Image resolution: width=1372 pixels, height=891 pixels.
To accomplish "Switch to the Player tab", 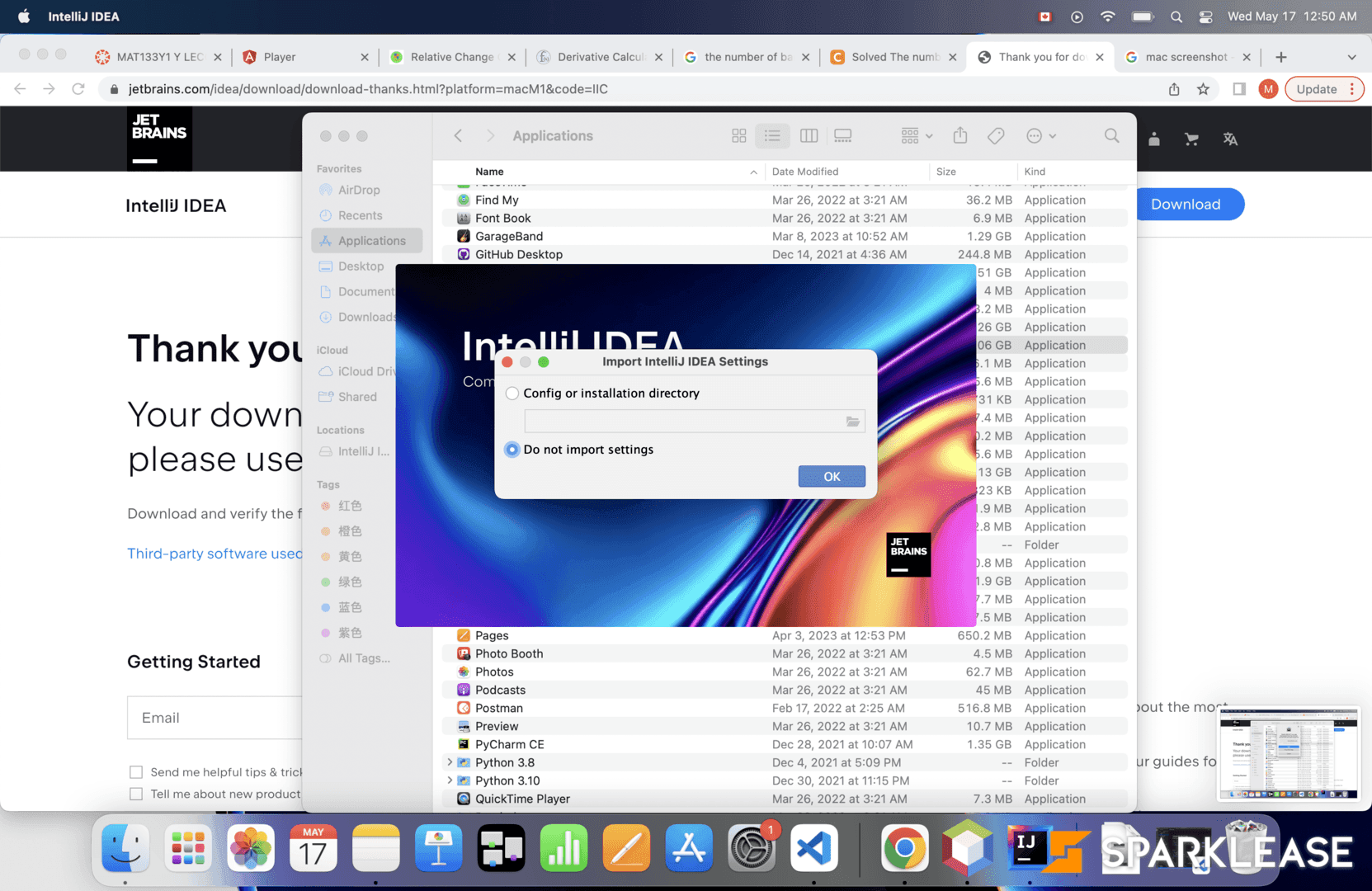I will point(306,57).
